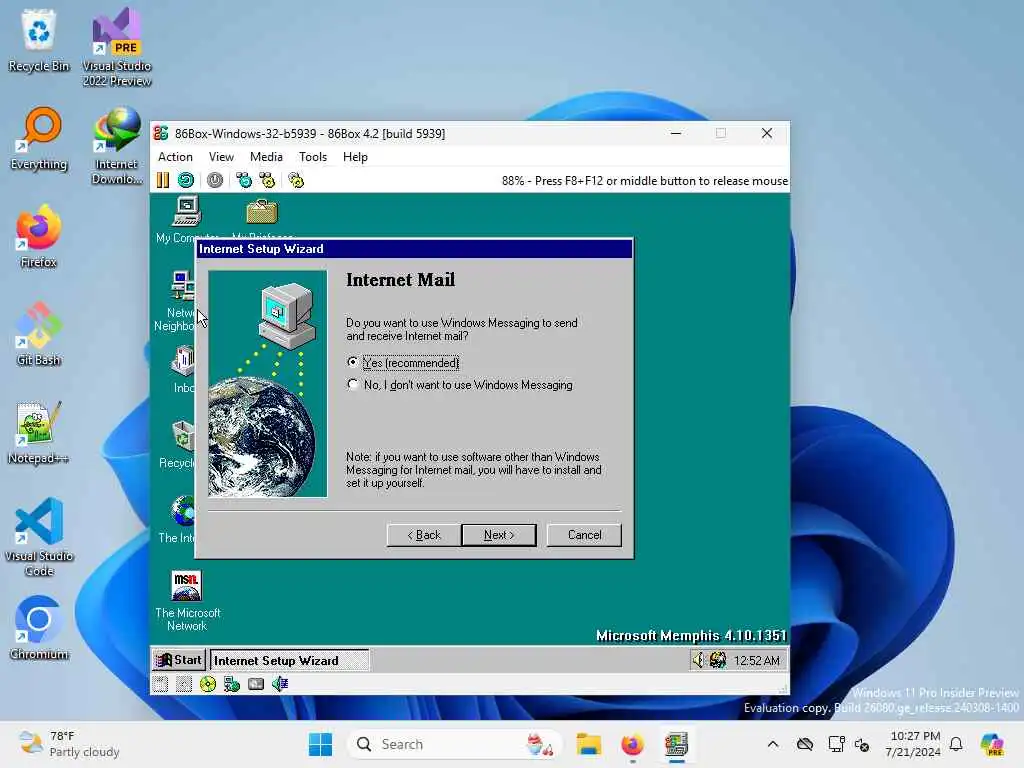Send Ctrl+Alt+Esc via toolbar icon
The height and width of the screenshot is (768, 1024).
tap(267, 180)
